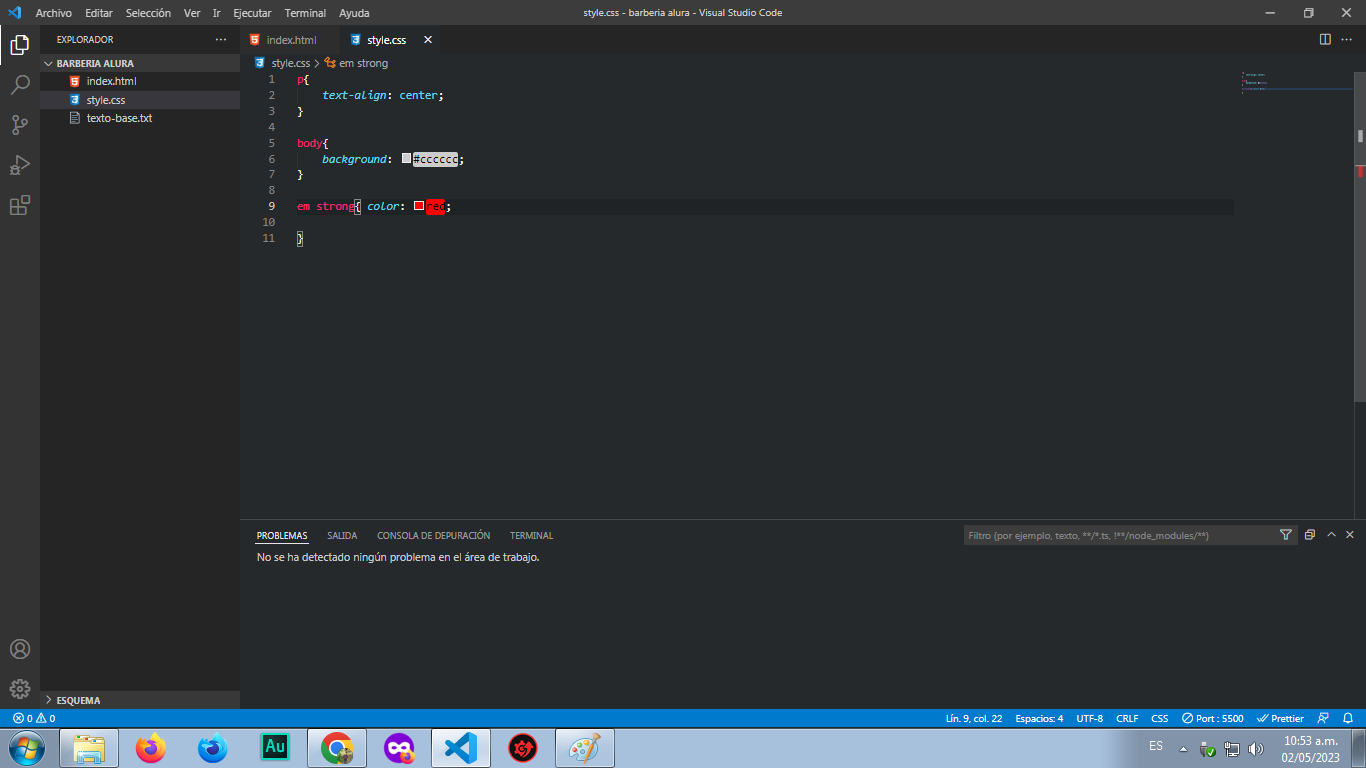Open the Ejecutar menu
The height and width of the screenshot is (768, 1366).
pyautogui.click(x=252, y=13)
